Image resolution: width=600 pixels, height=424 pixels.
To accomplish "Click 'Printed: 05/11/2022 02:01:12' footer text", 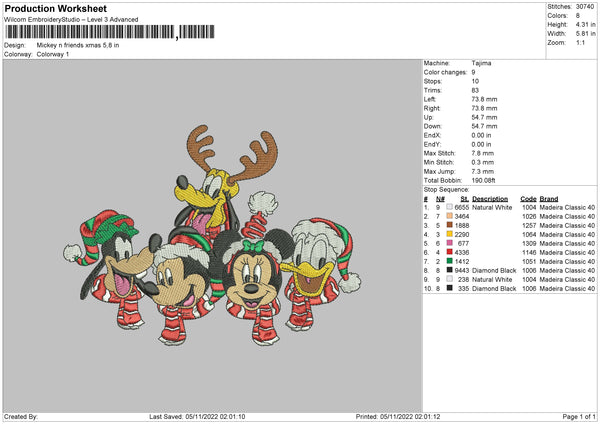I will 398,416.
